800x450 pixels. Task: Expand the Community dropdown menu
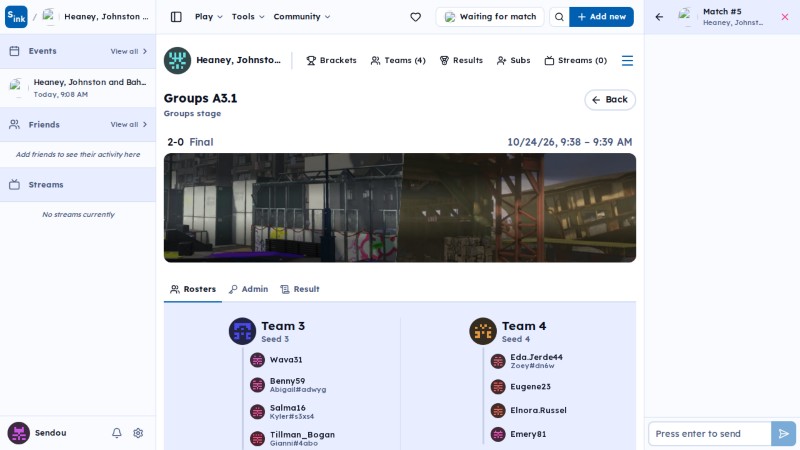(302, 17)
